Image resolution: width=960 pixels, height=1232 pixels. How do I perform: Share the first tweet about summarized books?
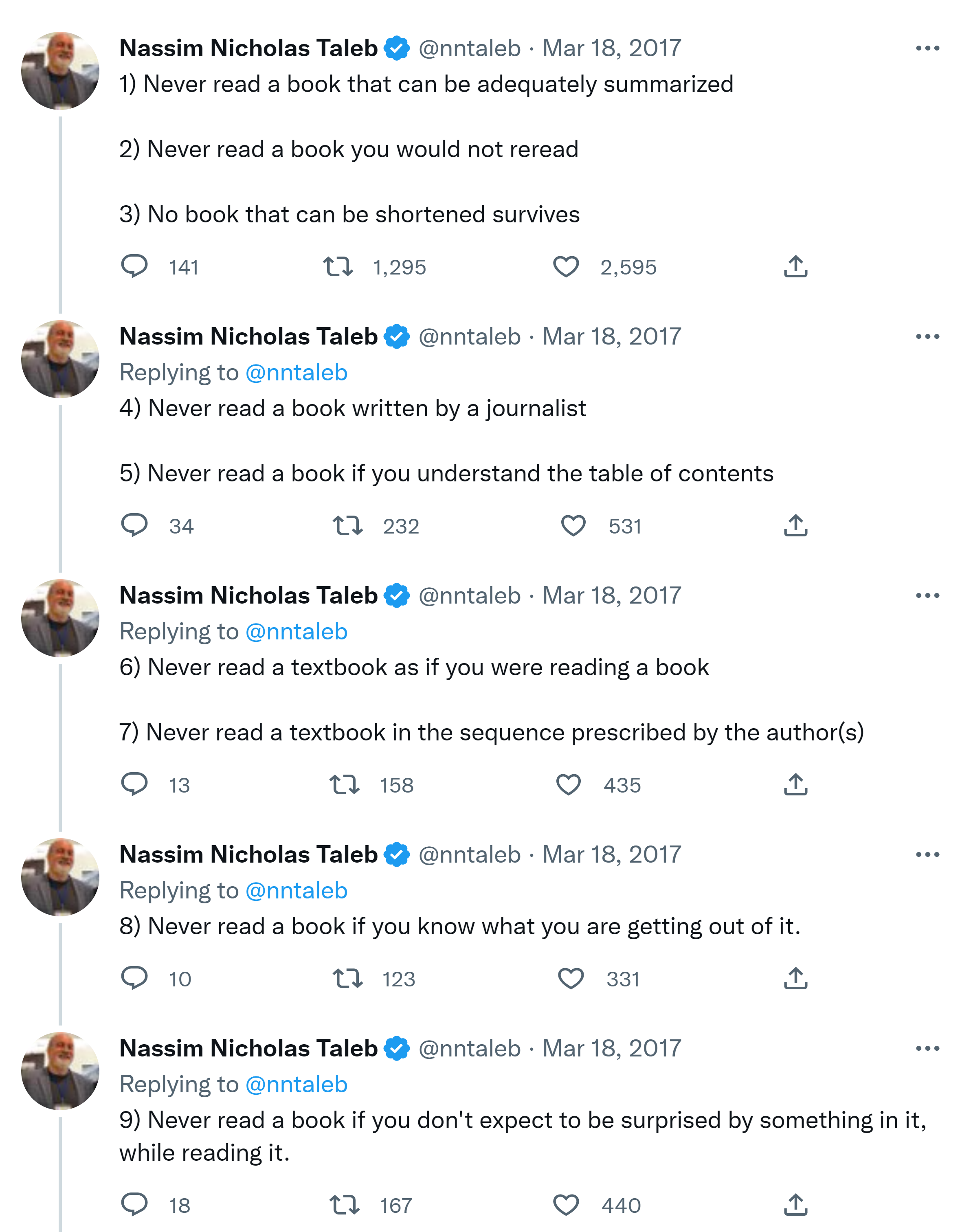pos(795,266)
